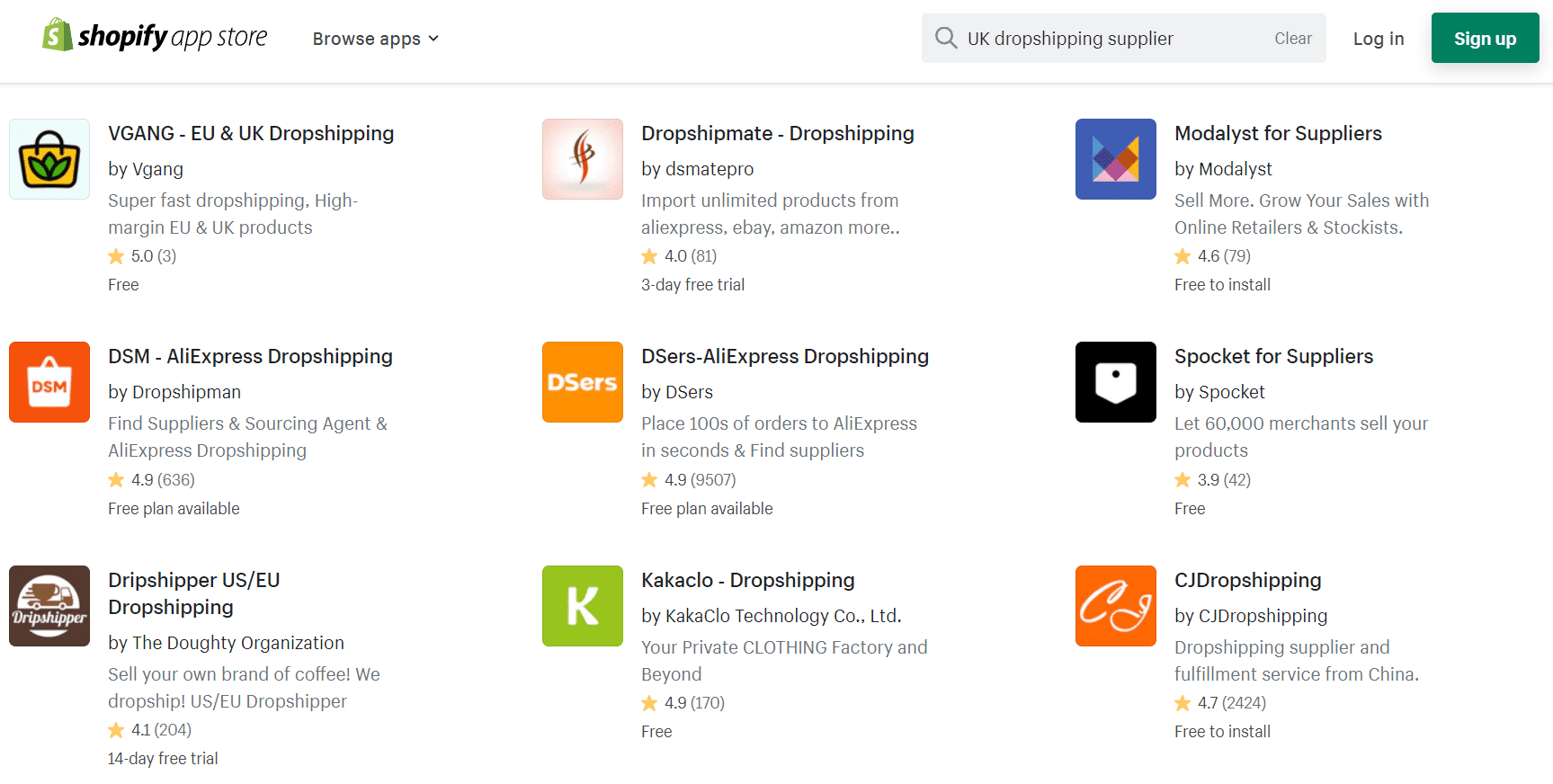Click the '14-day free trial' pricing text
Image resolution: width=1553 pixels, height=784 pixels.
point(163,759)
